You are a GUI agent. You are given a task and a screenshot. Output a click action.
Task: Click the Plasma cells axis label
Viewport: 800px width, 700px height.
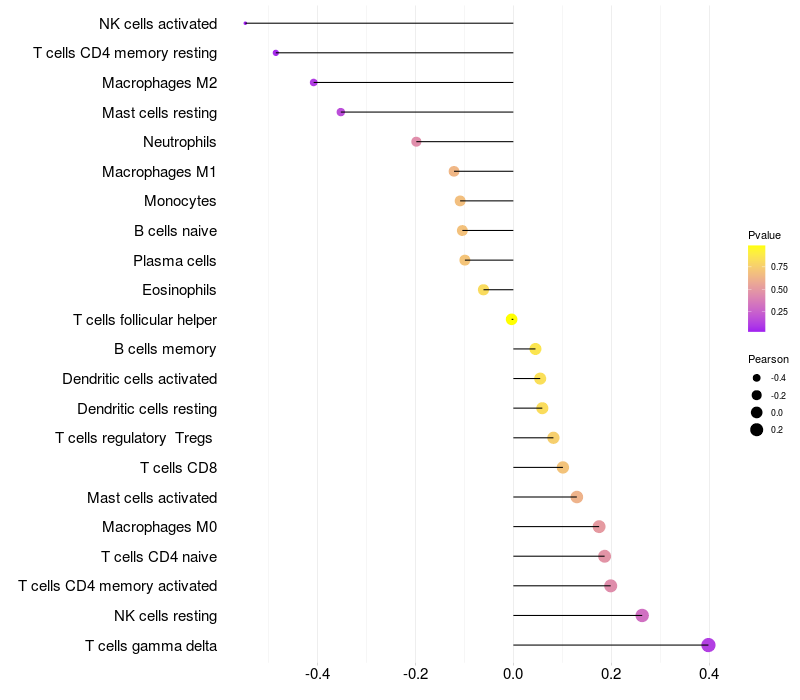pos(175,261)
